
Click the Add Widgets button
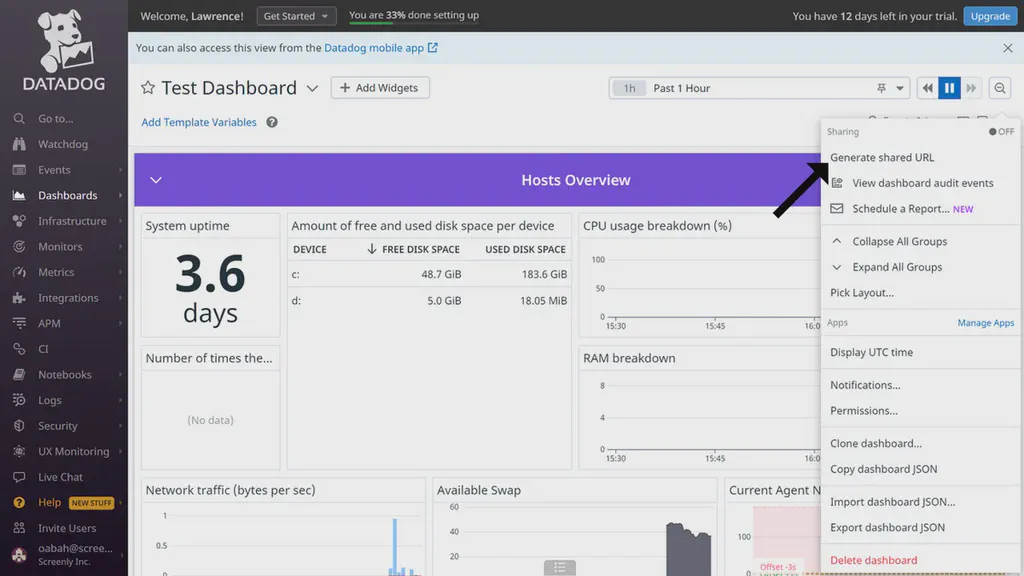pyautogui.click(x=380, y=88)
